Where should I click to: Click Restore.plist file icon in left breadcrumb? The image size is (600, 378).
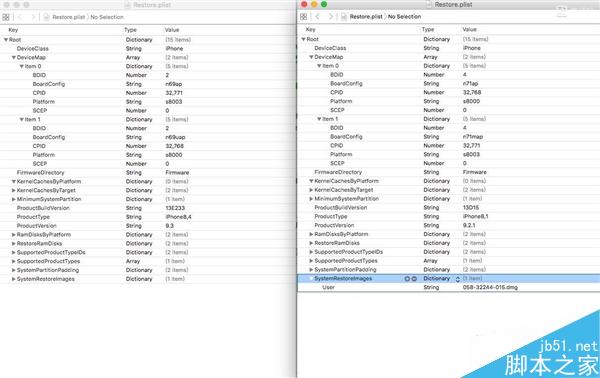tap(46, 17)
